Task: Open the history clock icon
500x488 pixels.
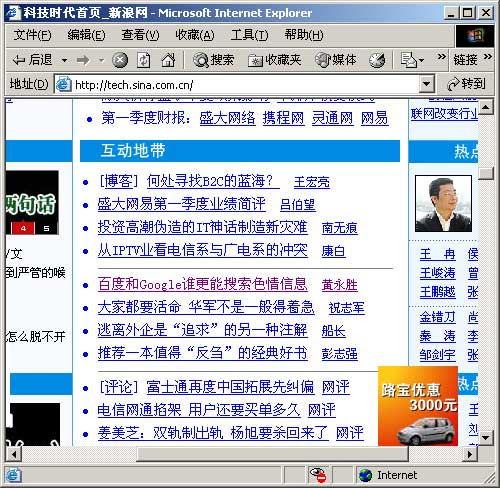Action: pos(377,60)
